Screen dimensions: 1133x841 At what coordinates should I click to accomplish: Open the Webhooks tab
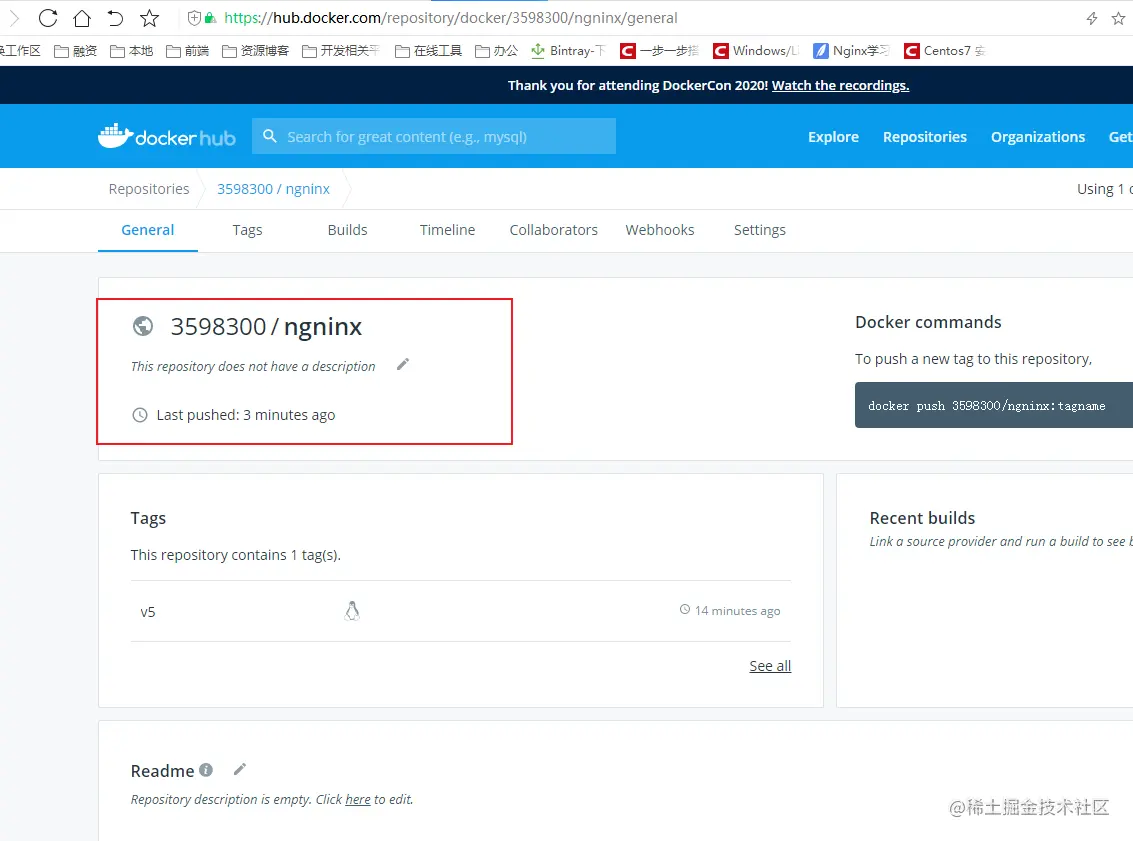pos(660,230)
